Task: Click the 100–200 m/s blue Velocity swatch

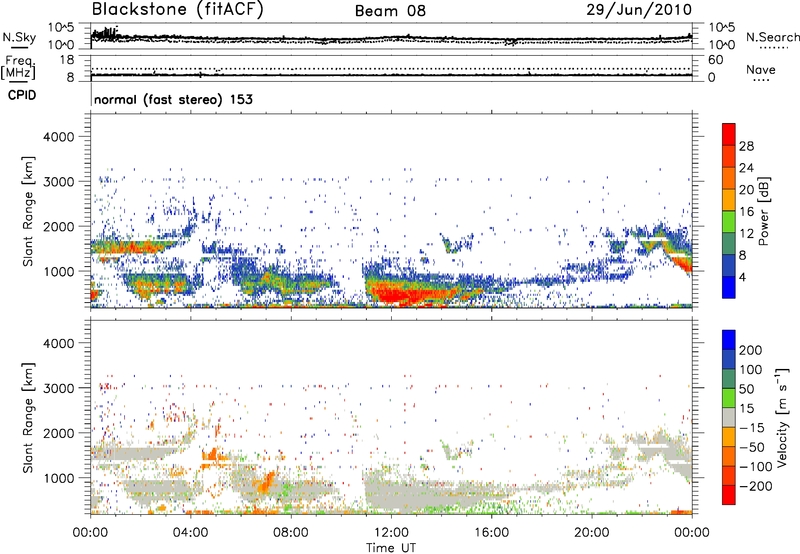Action: [729, 359]
